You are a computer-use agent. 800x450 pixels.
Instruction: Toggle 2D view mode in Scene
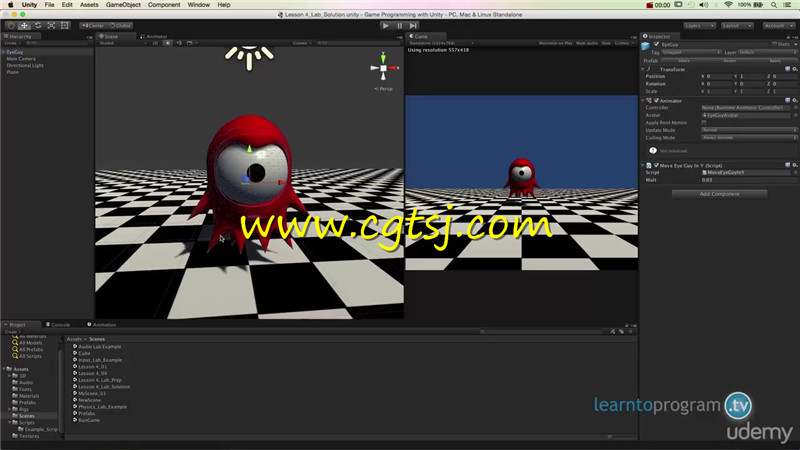click(x=155, y=43)
